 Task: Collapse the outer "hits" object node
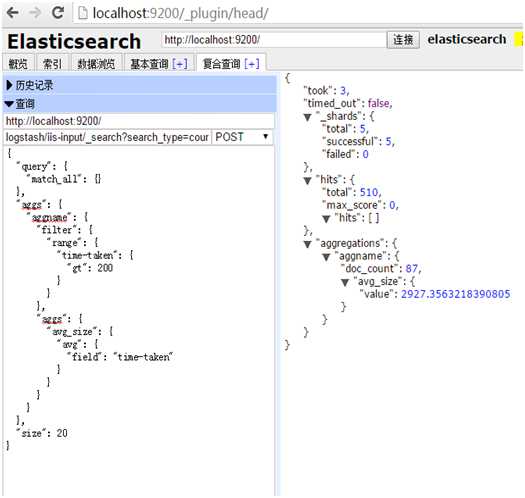(x=307, y=181)
